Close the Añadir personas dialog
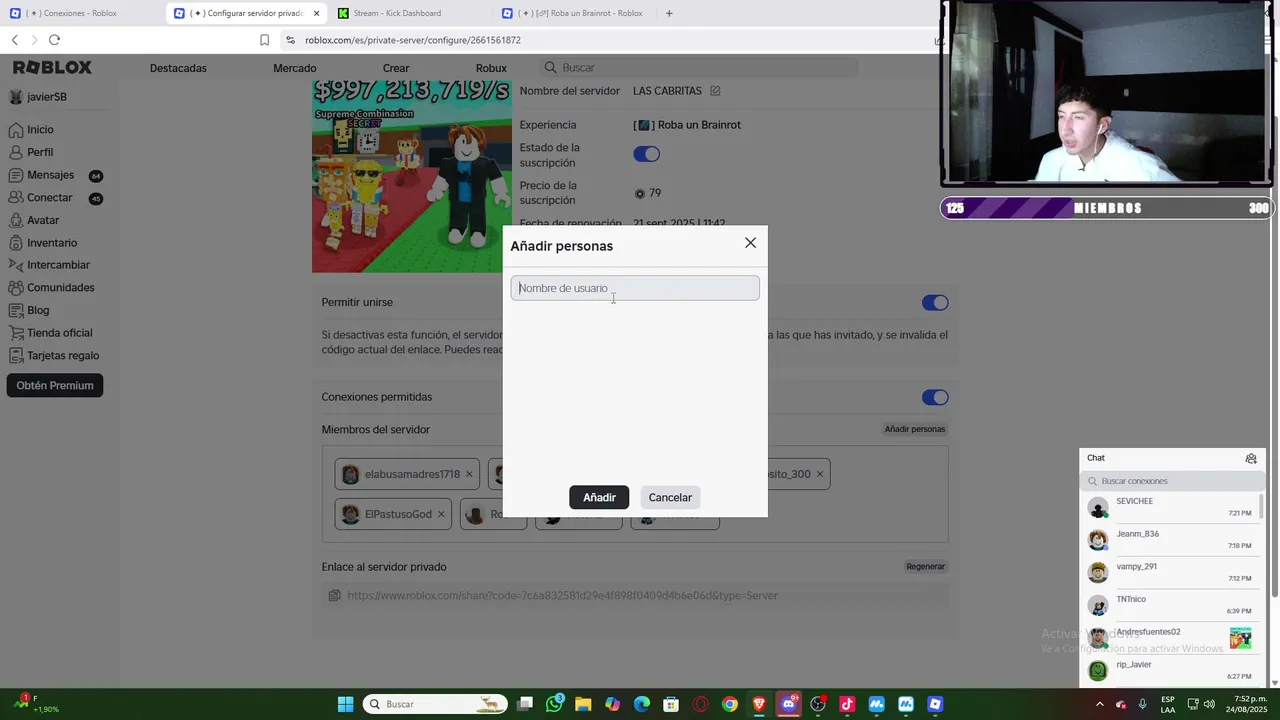The image size is (1280, 720). [750, 243]
